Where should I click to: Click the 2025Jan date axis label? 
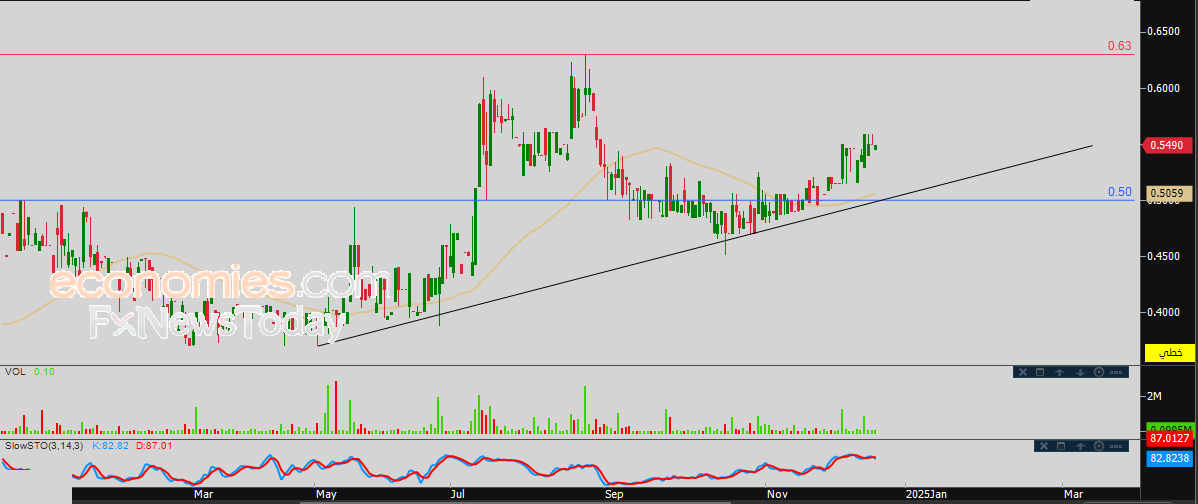coord(927,495)
